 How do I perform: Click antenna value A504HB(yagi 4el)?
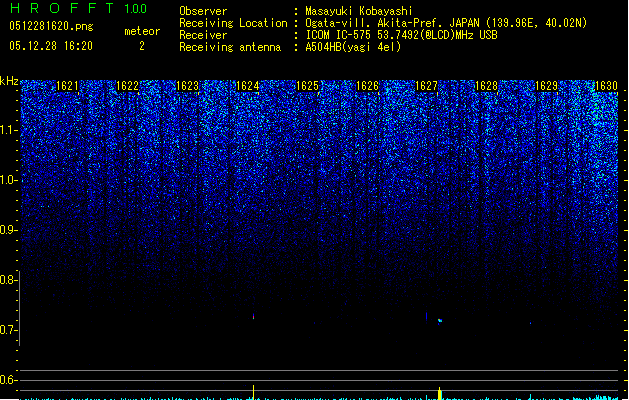point(353,47)
